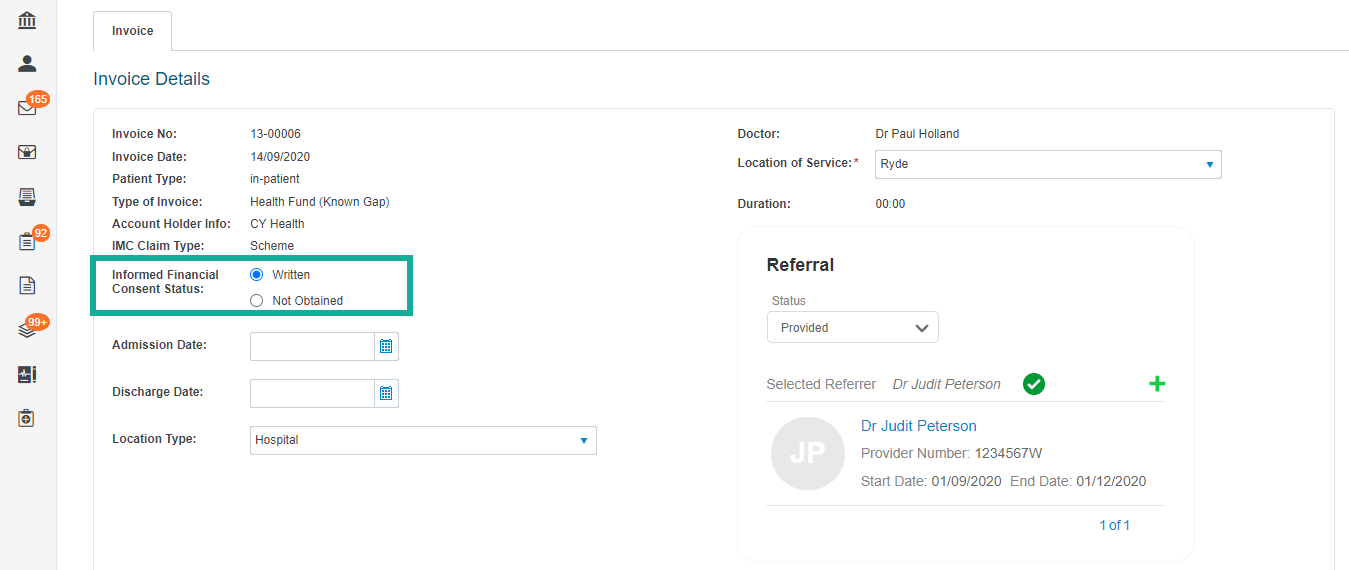Select the Written consent radio button
The width and height of the screenshot is (1349, 570).
[x=257, y=274]
